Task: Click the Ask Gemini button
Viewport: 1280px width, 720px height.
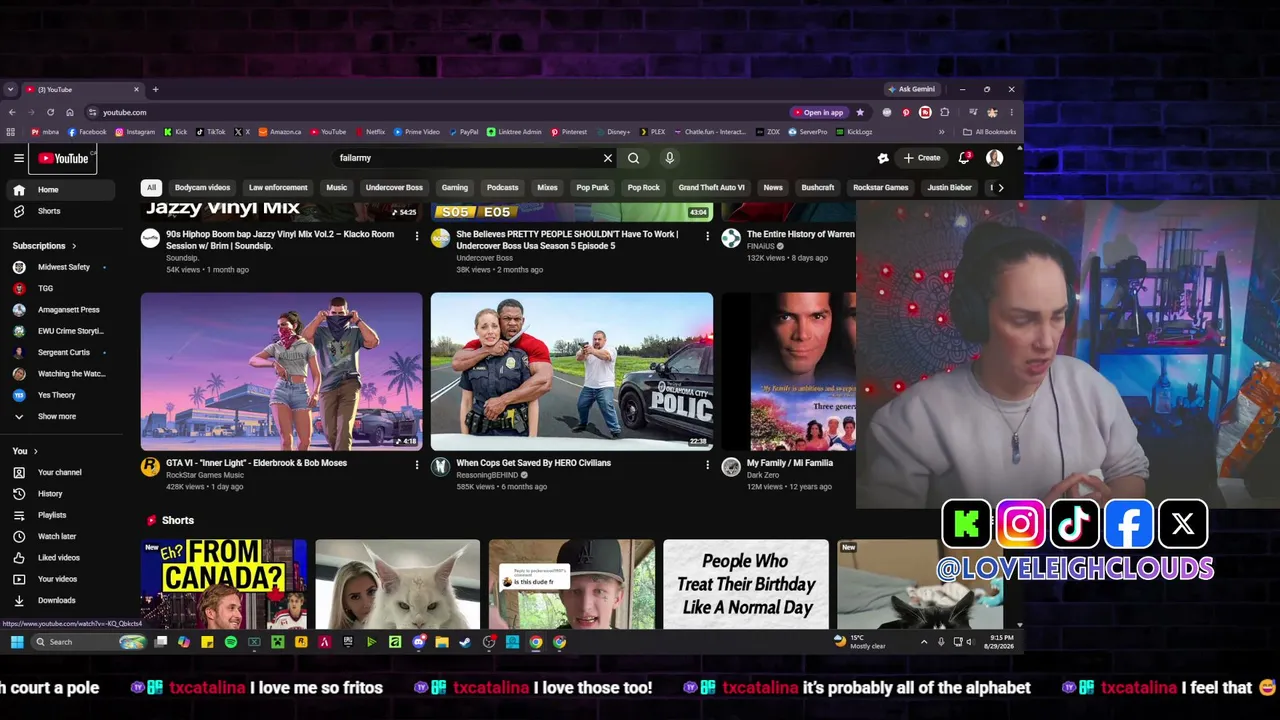Action: pos(911,89)
